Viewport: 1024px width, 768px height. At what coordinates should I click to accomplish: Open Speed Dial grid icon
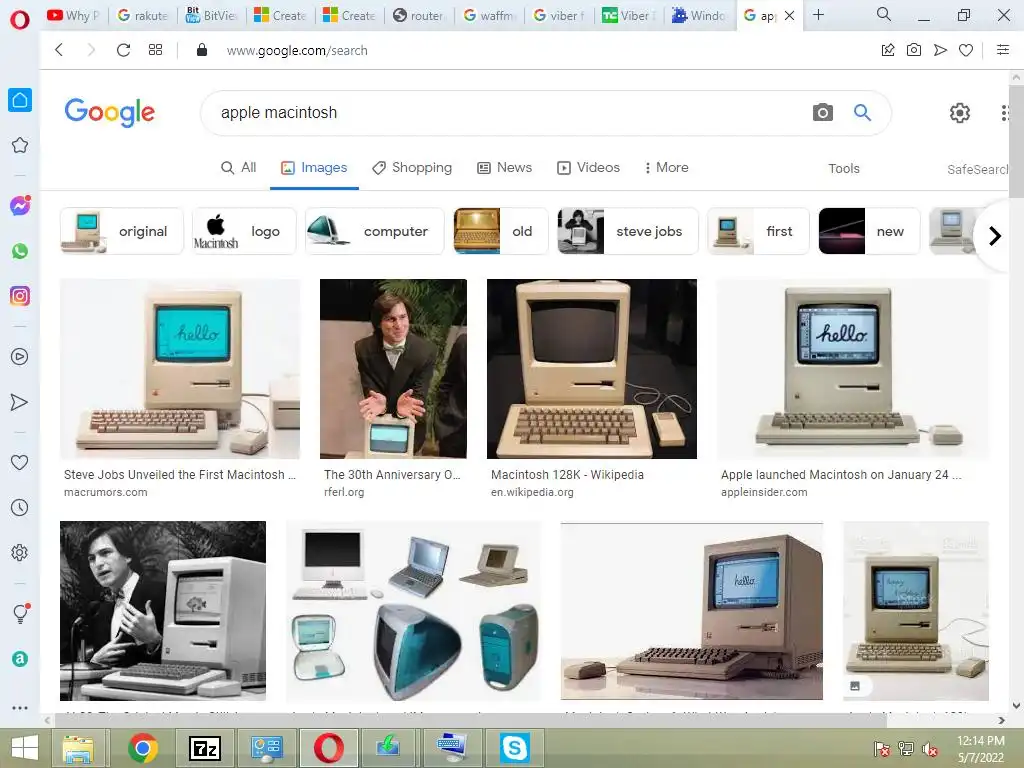(x=155, y=50)
